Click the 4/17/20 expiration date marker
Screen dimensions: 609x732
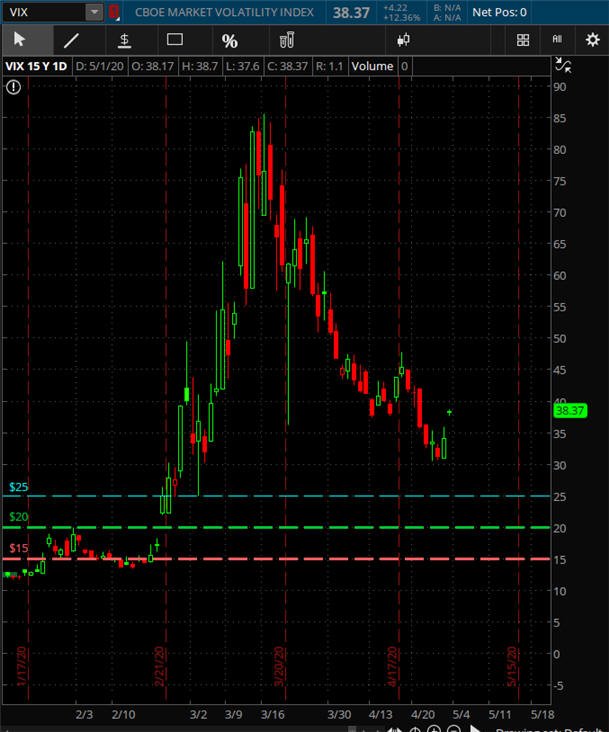pyautogui.click(x=392, y=666)
